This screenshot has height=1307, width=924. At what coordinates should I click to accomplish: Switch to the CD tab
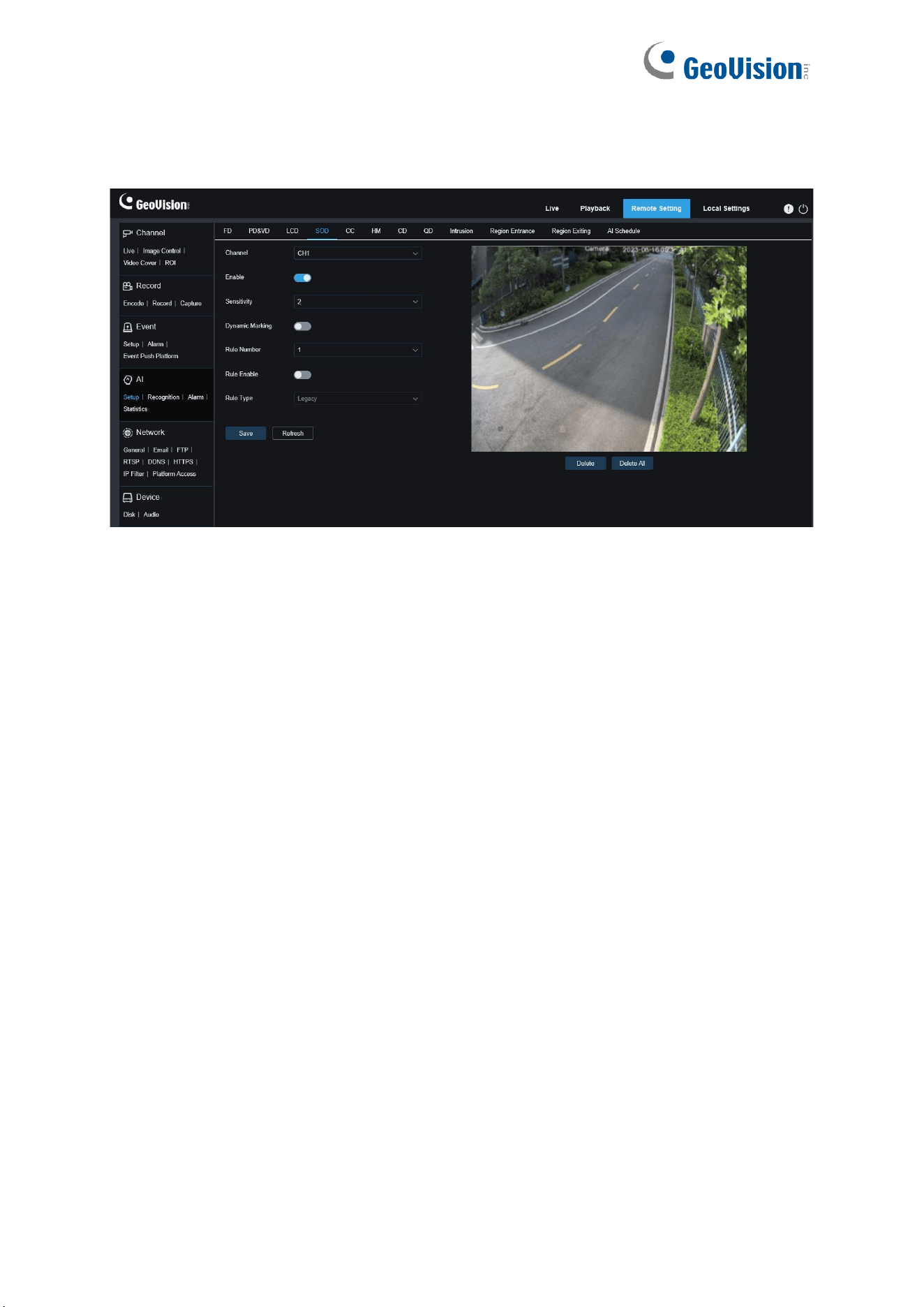tap(403, 231)
